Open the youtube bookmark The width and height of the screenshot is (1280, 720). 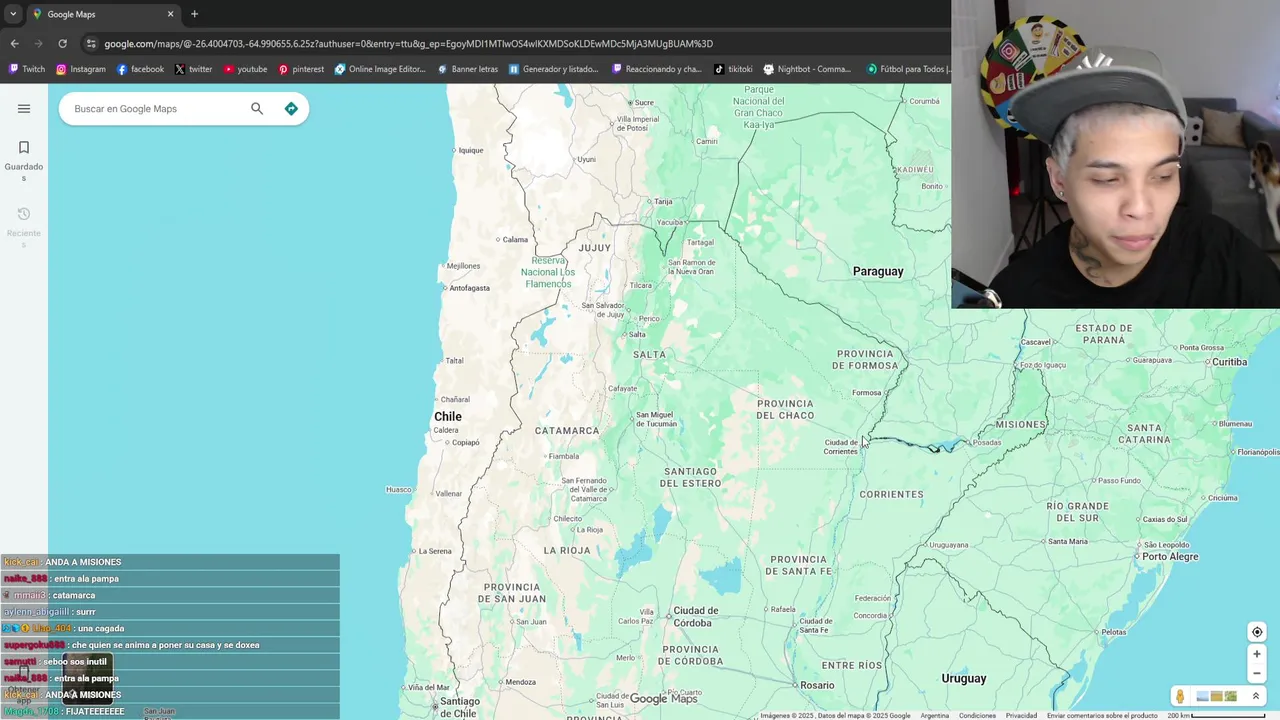pos(245,69)
